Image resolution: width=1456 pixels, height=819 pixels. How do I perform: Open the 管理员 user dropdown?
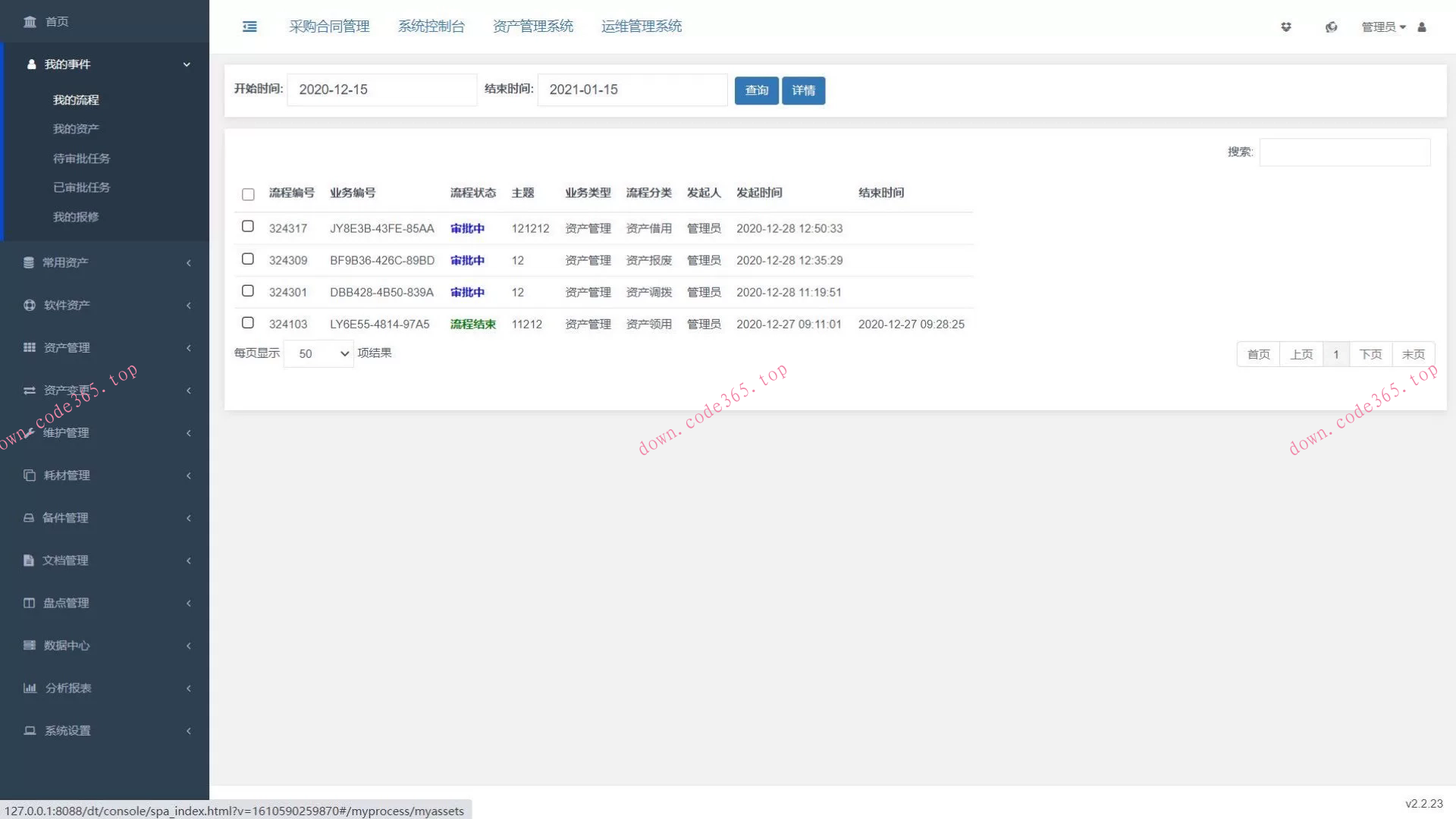(1383, 27)
